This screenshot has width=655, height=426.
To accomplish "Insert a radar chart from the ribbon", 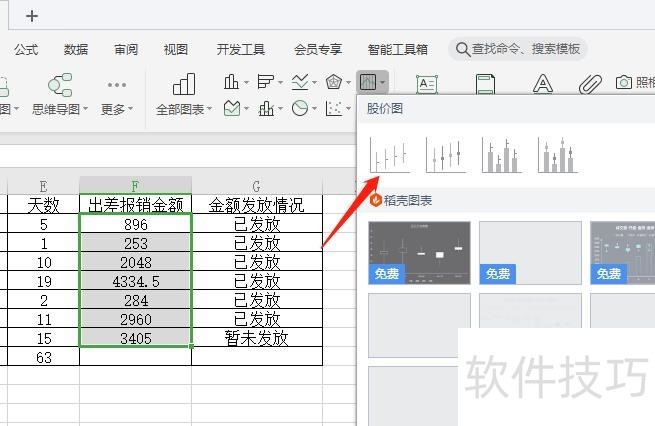I will pyautogui.click(x=338, y=82).
